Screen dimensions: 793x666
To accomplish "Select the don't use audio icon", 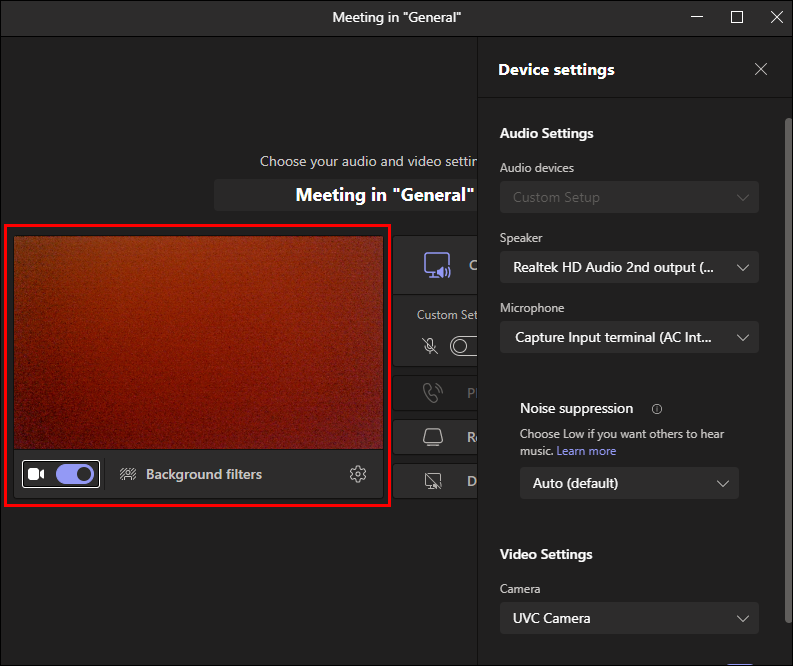I will click(x=433, y=481).
